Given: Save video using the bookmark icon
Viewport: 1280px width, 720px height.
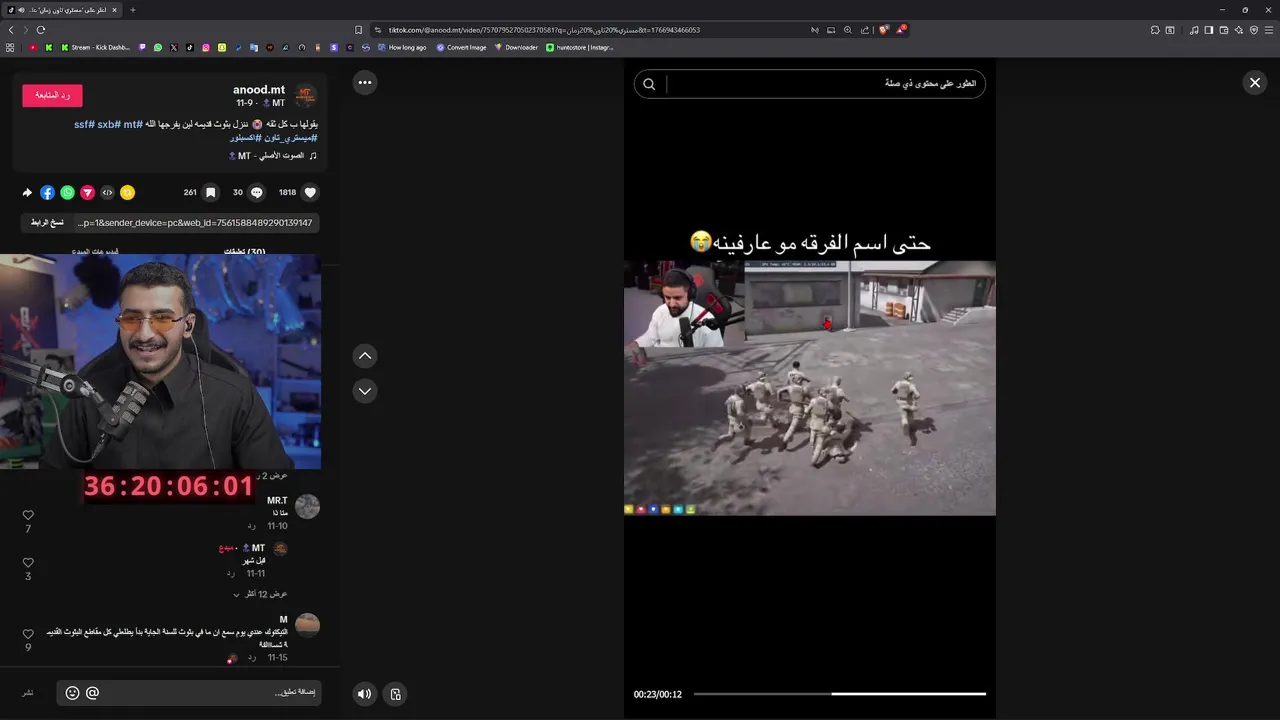Looking at the screenshot, I should click(210, 192).
